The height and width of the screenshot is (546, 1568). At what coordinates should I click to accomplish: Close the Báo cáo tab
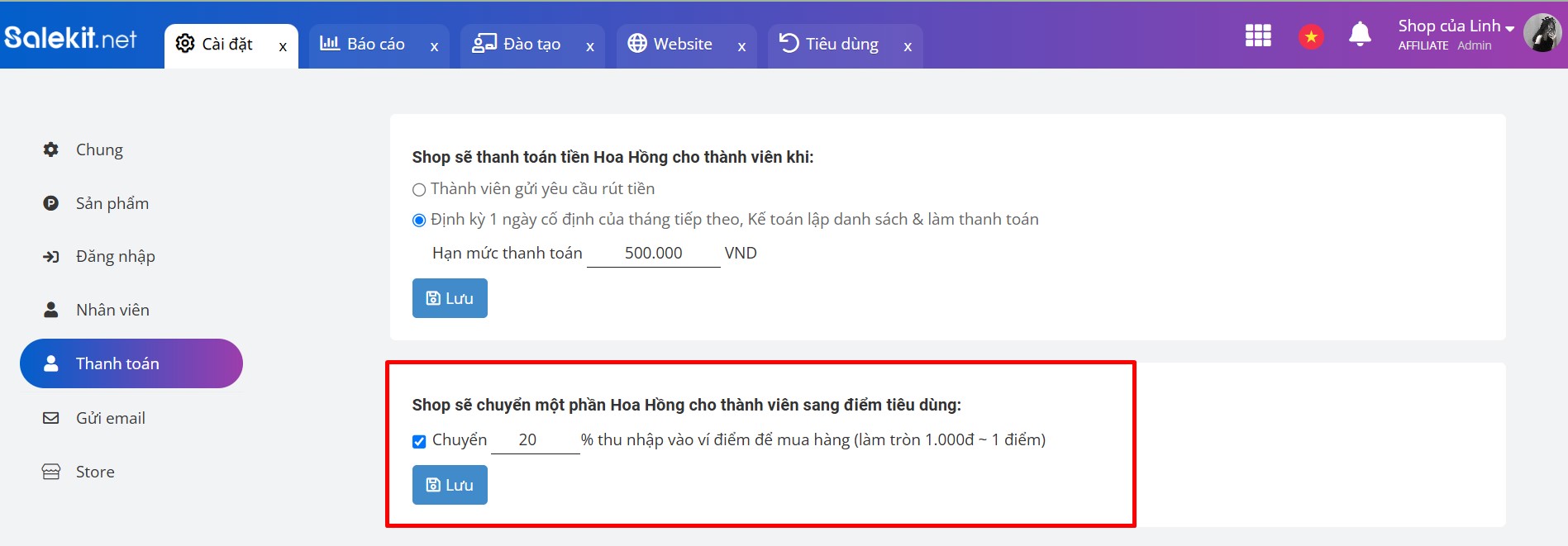point(434,47)
